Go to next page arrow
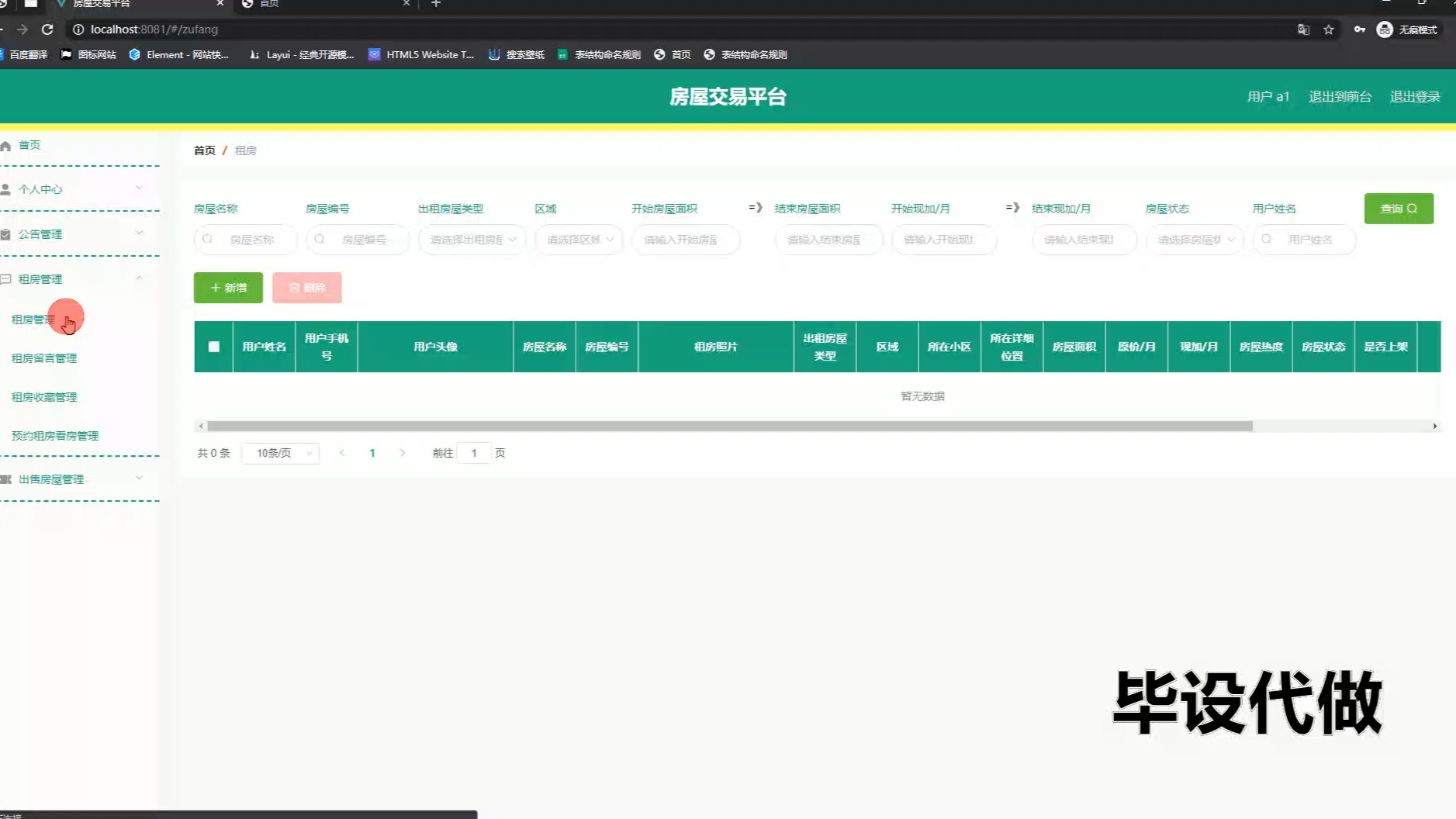The image size is (1456, 819). click(x=403, y=453)
